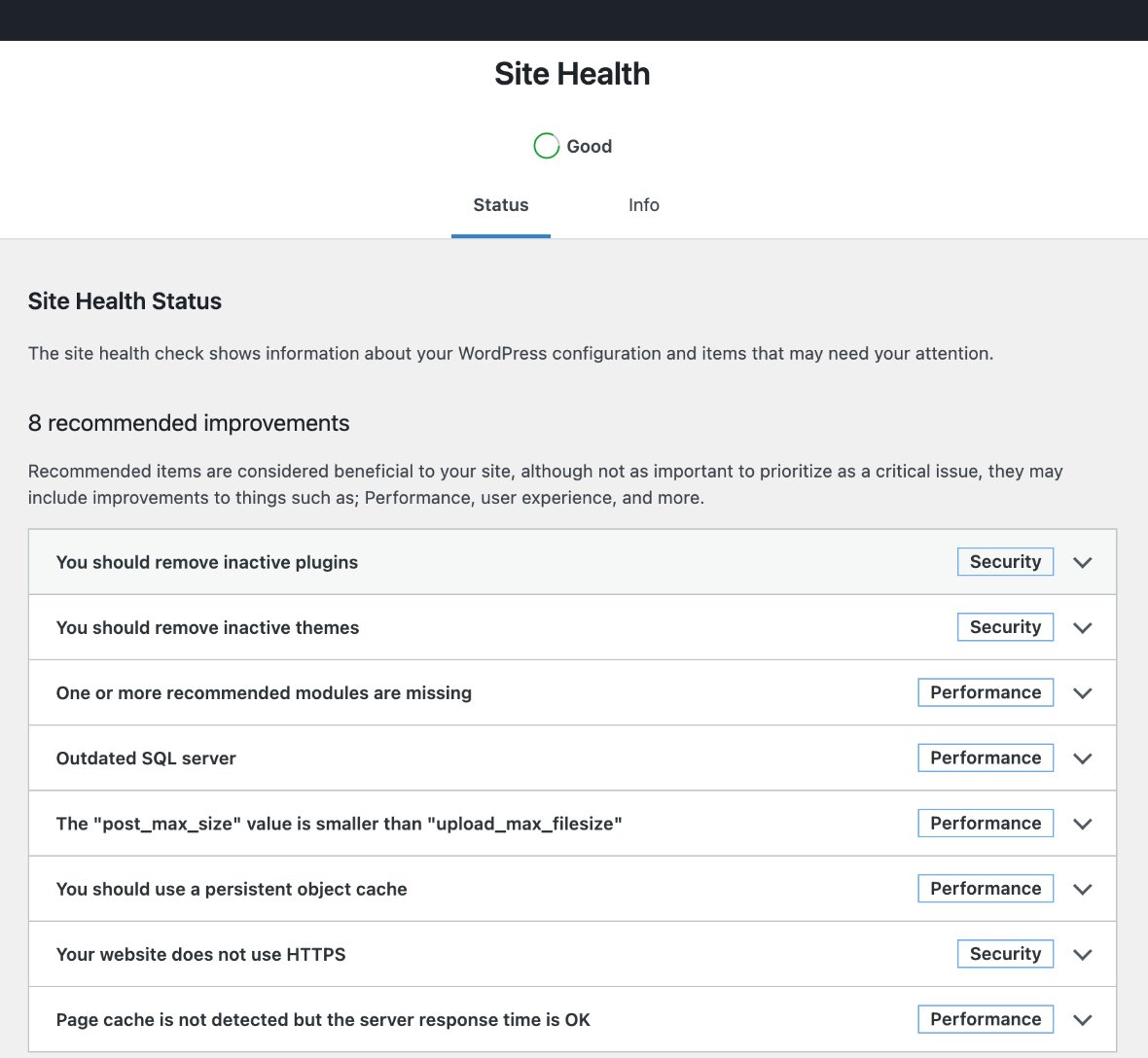
Task: Open the Info tab
Action: pos(643,205)
